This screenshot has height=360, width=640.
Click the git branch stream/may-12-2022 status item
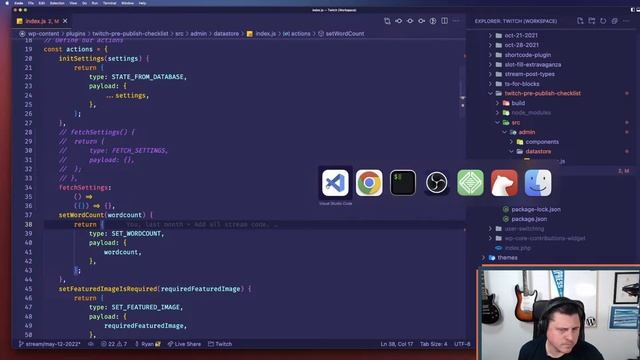coord(49,344)
